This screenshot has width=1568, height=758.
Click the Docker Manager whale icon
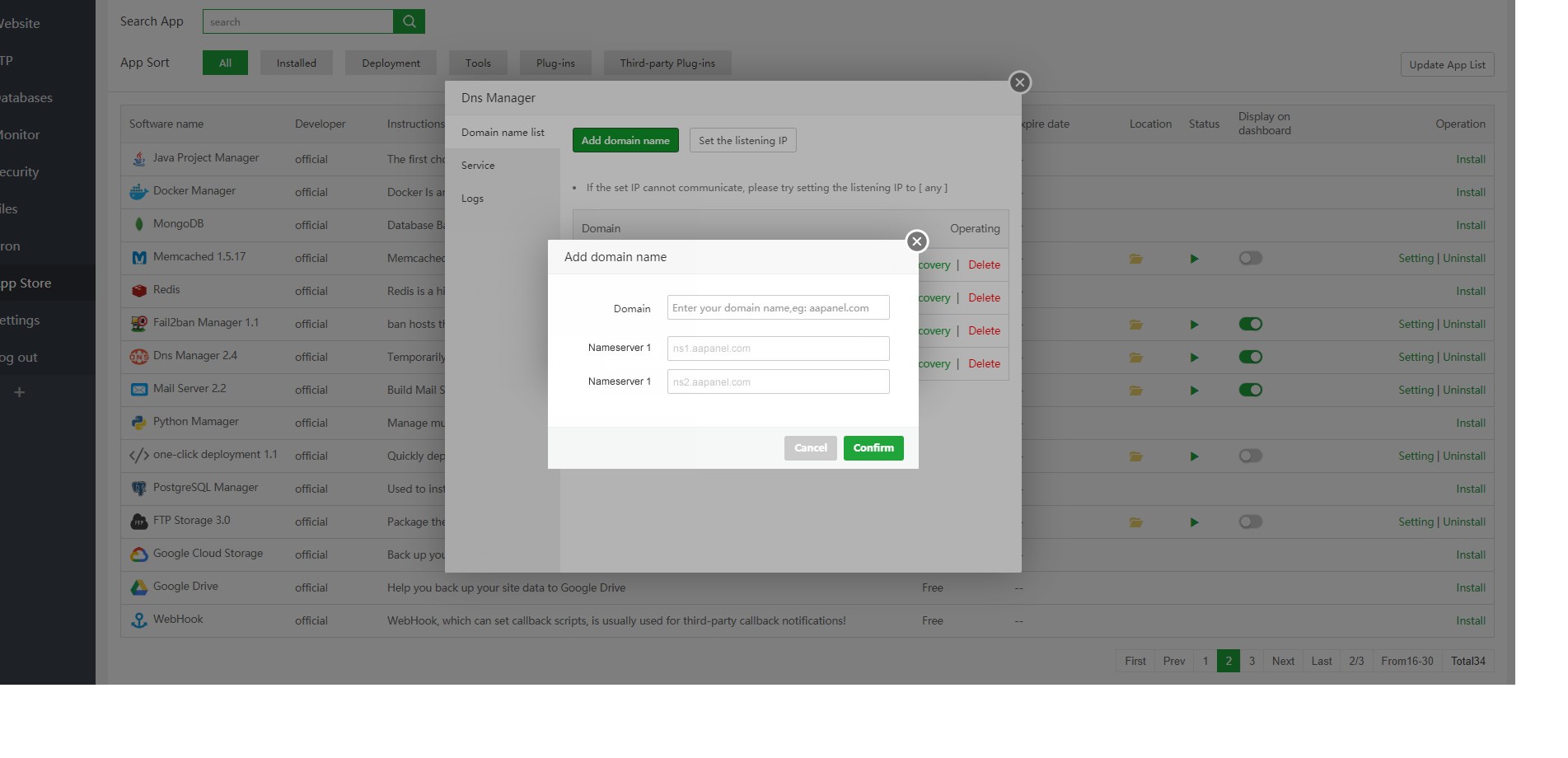click(x=139, y=191)
